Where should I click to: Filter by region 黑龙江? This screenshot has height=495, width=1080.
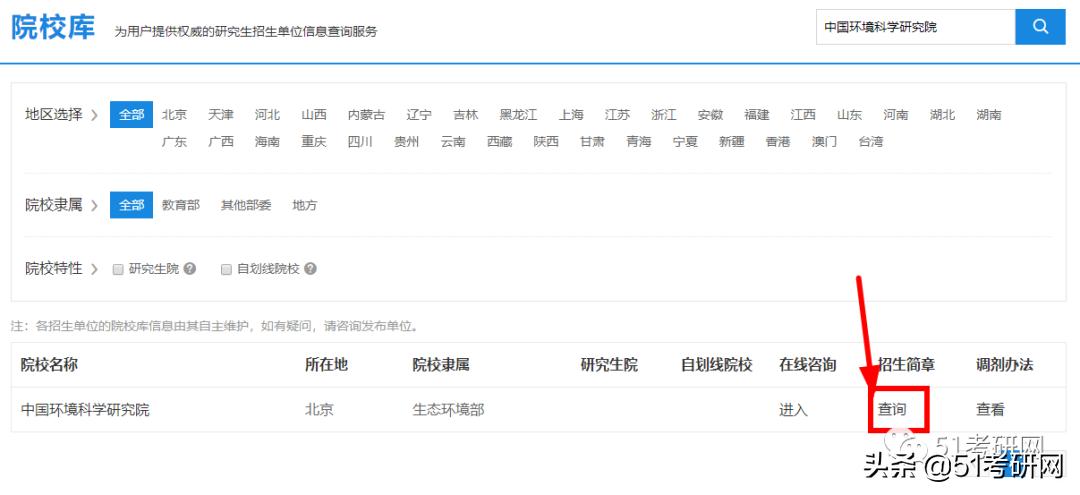pos(518,114)
